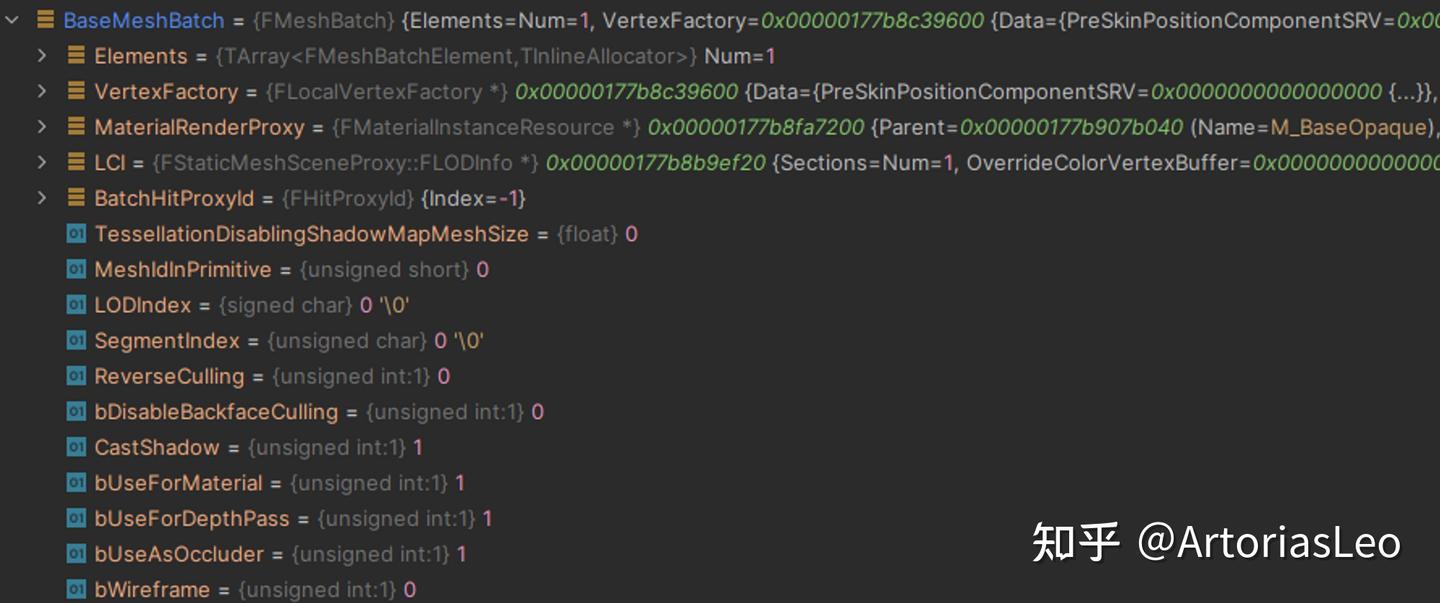Viewport: 1440px width, 603px height.
Task: Expand the Elements array node
Action: coord(42,56)
